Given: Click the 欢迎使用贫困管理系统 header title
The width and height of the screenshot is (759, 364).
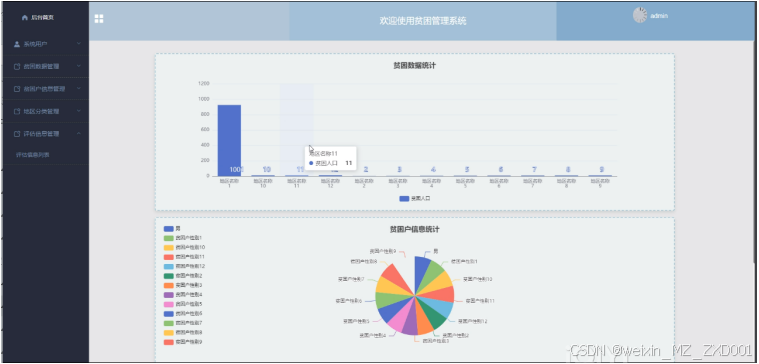Looking at the screenshot, I should [423, 21].
